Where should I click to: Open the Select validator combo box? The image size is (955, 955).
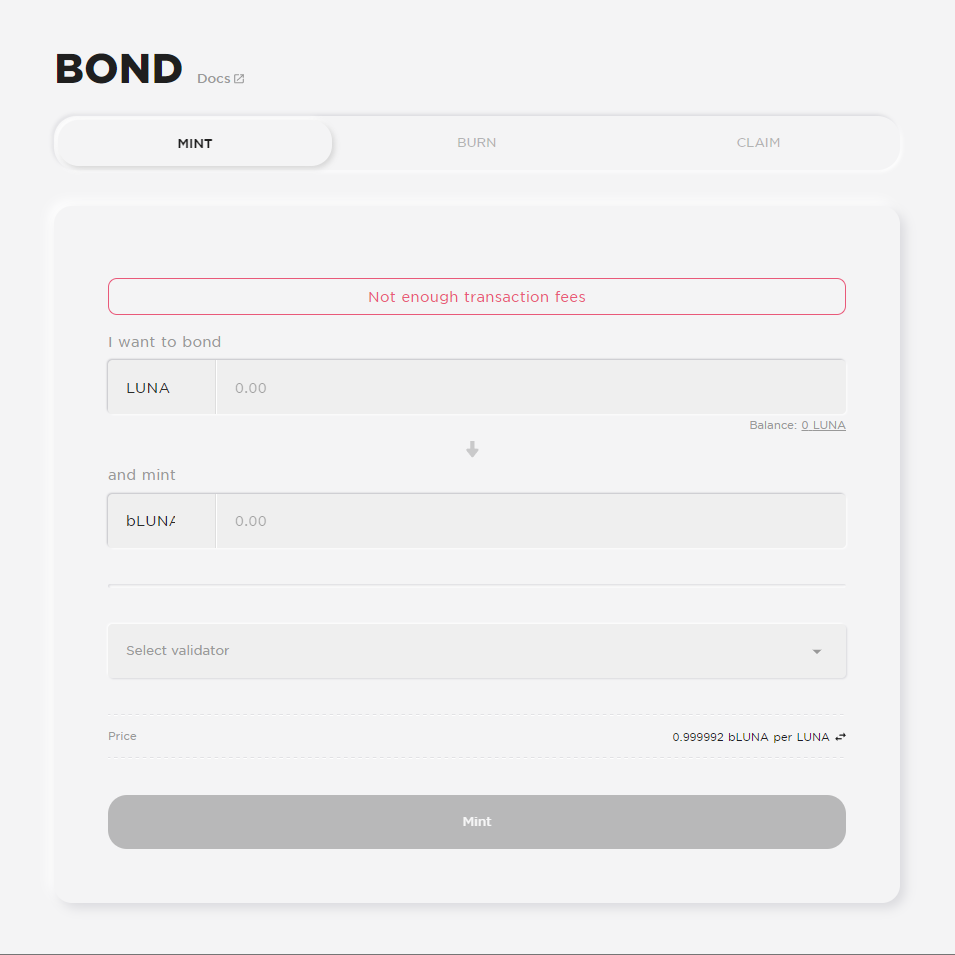click(x=477, y=651)
